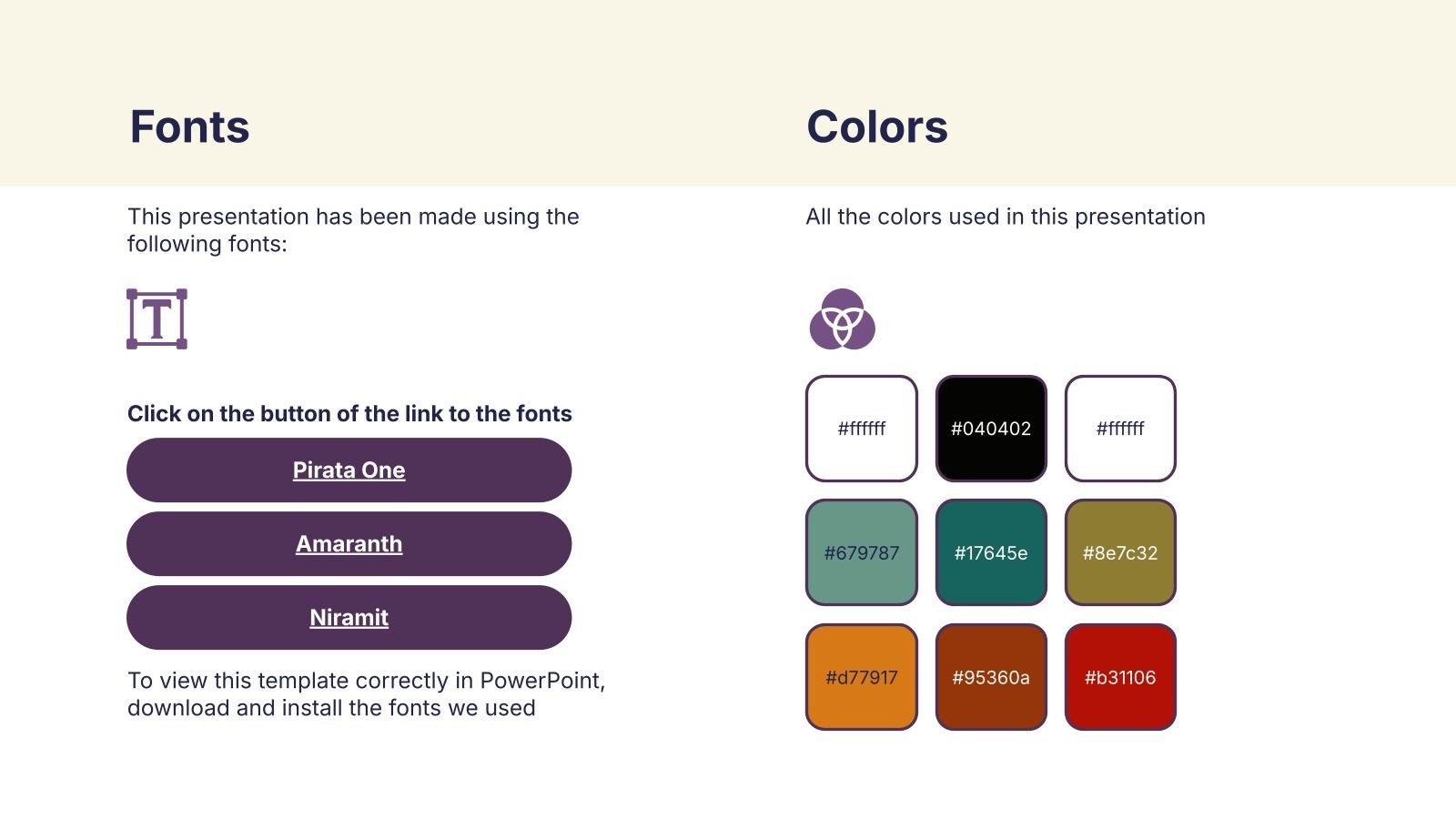Pick the sage green #679787 swatch
The width and height of the screenshot is (1456, 819).
861,552
